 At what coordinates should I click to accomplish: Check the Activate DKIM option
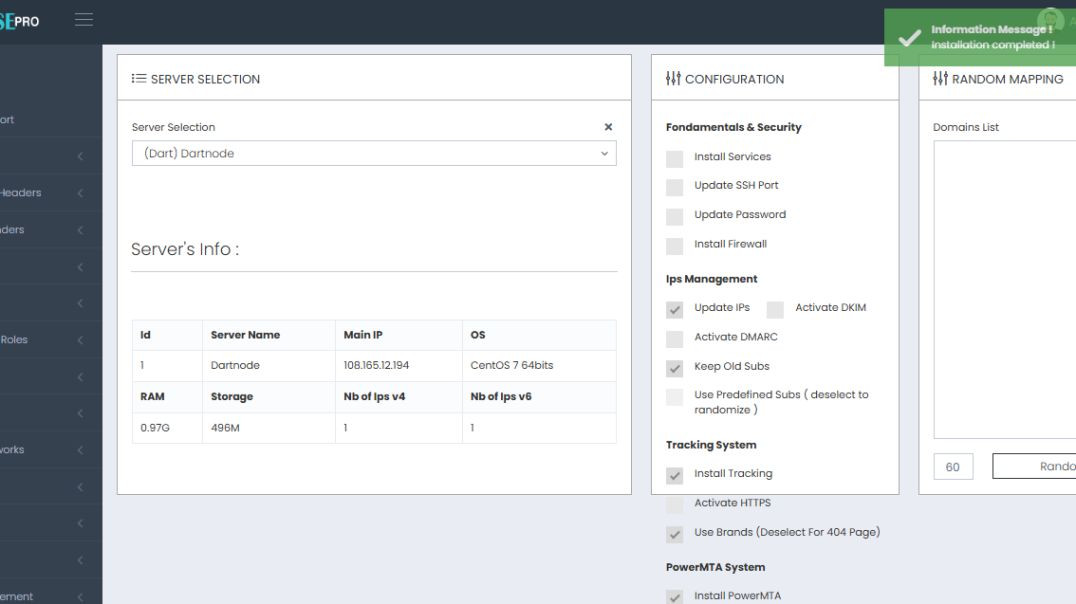[775, 310]
